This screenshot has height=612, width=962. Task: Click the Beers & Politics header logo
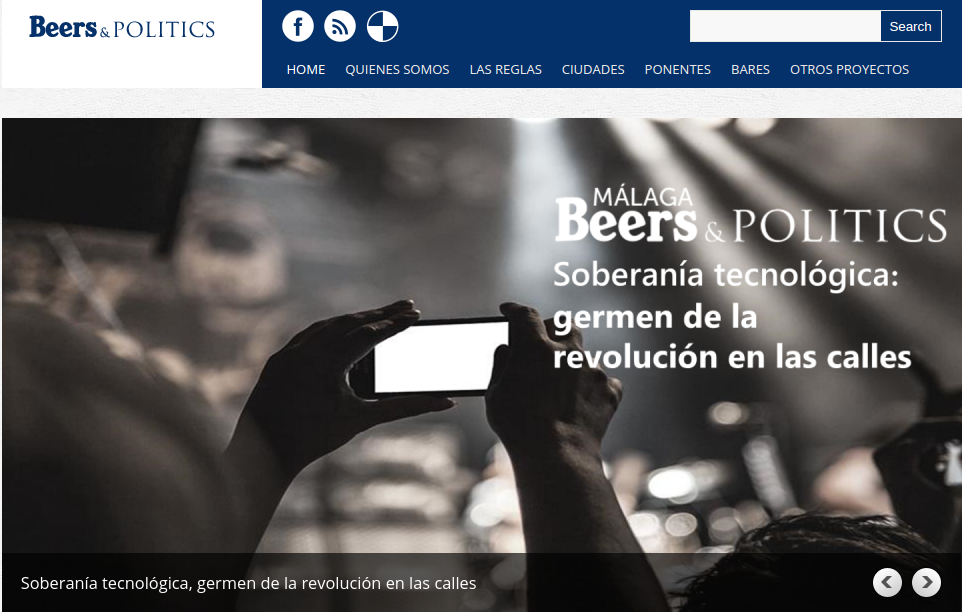[x=122, y=28]
